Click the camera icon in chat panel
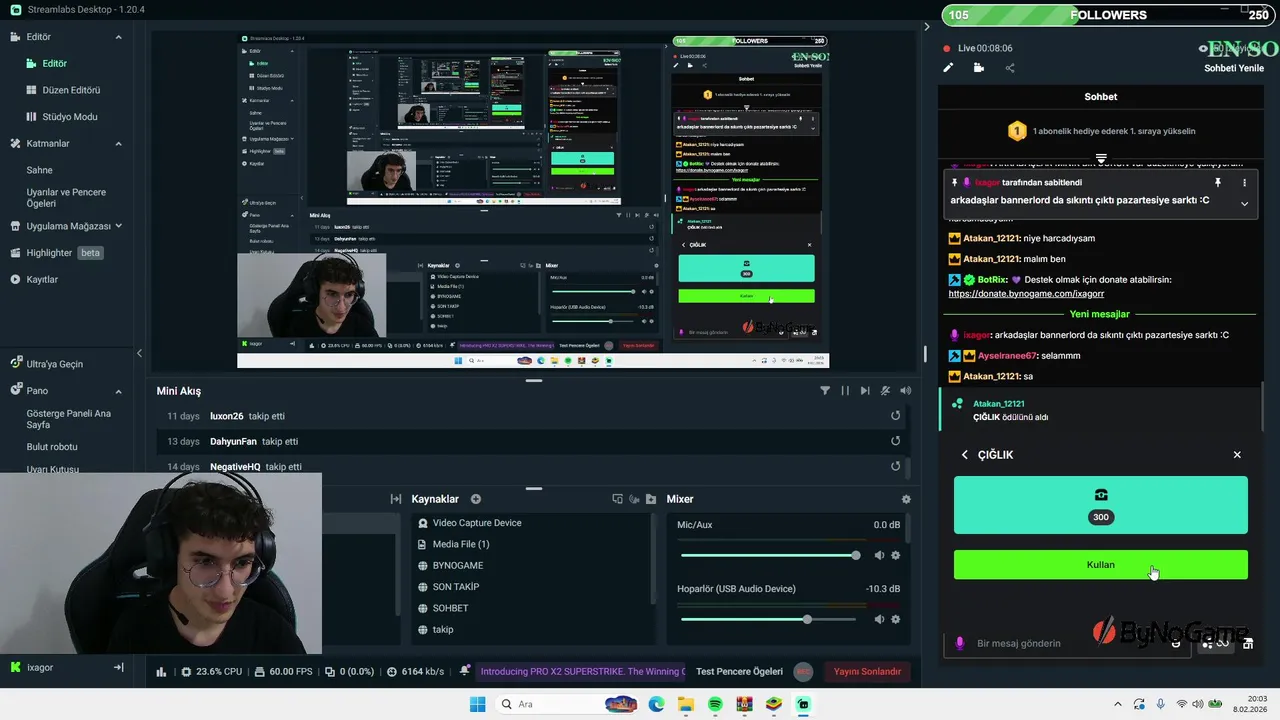The width and height of the screenshot is (1280, 720). click(x=979, y=68)
